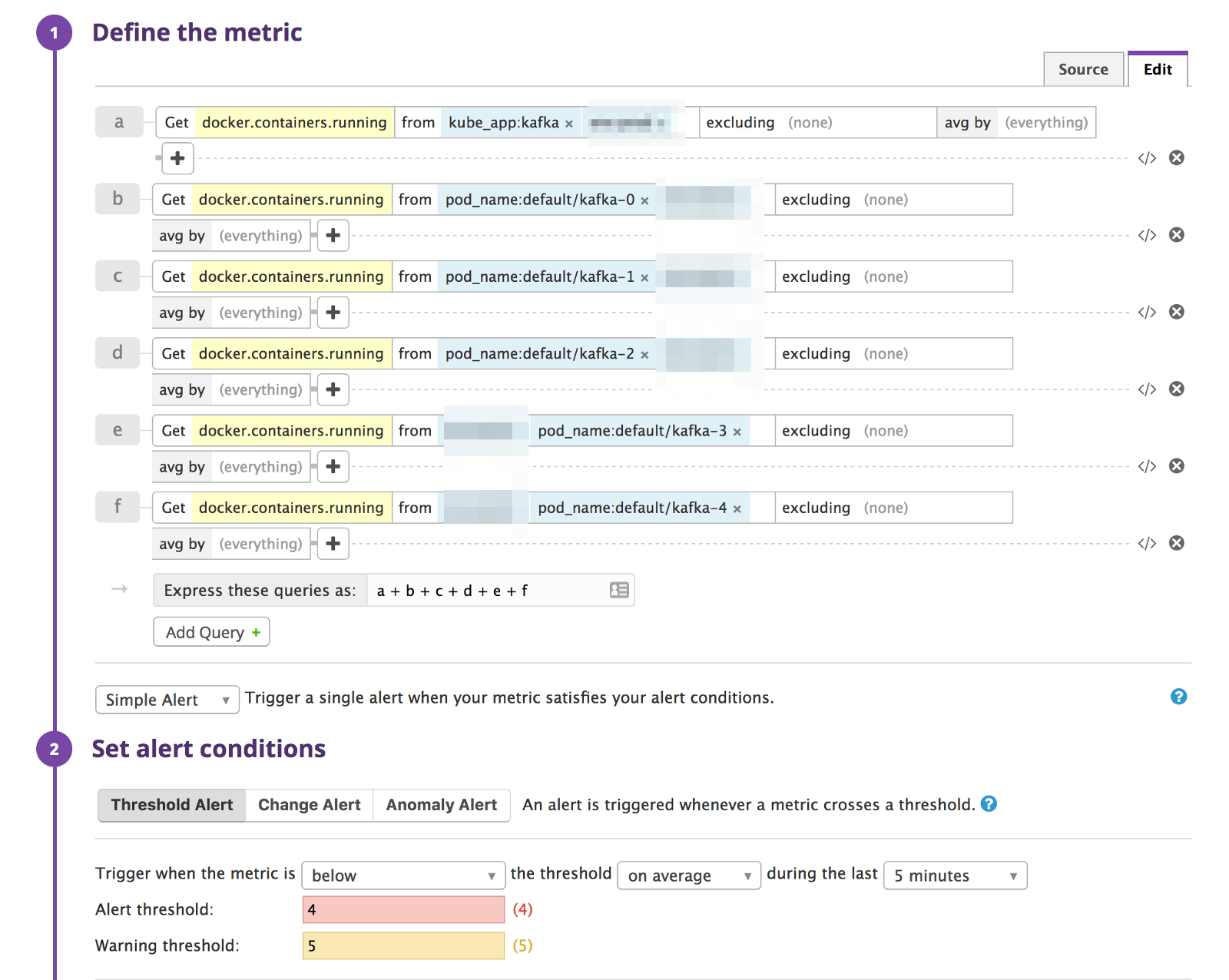Image resolution: width=1229 pixels, height=980 pixels.
Task: Open the '5 minutes' time window dropdown
Action: click(x=955, y=876)
